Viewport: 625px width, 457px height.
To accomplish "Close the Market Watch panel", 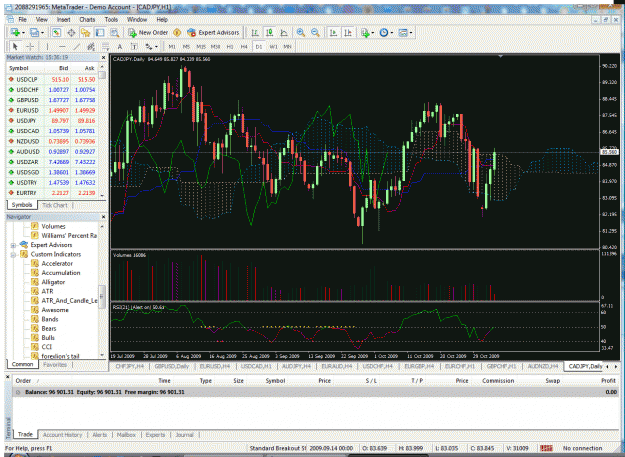I will point(103,57).
